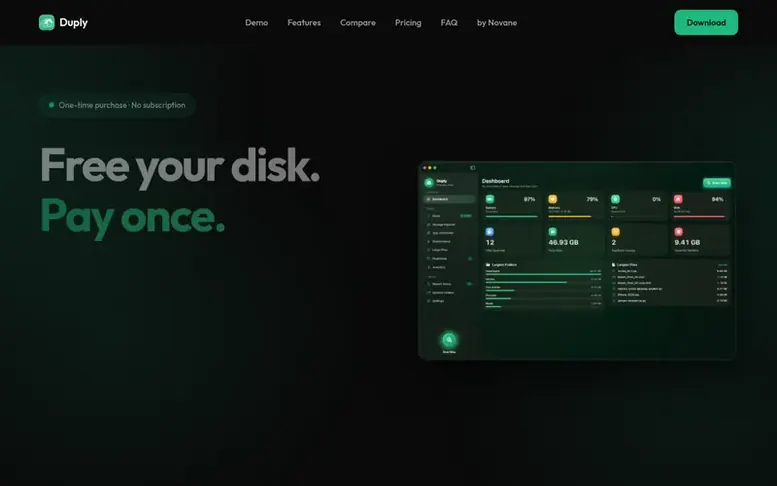Click the CPU card icon at 0%
Screen dimensions: 777x486
[615, 199]
